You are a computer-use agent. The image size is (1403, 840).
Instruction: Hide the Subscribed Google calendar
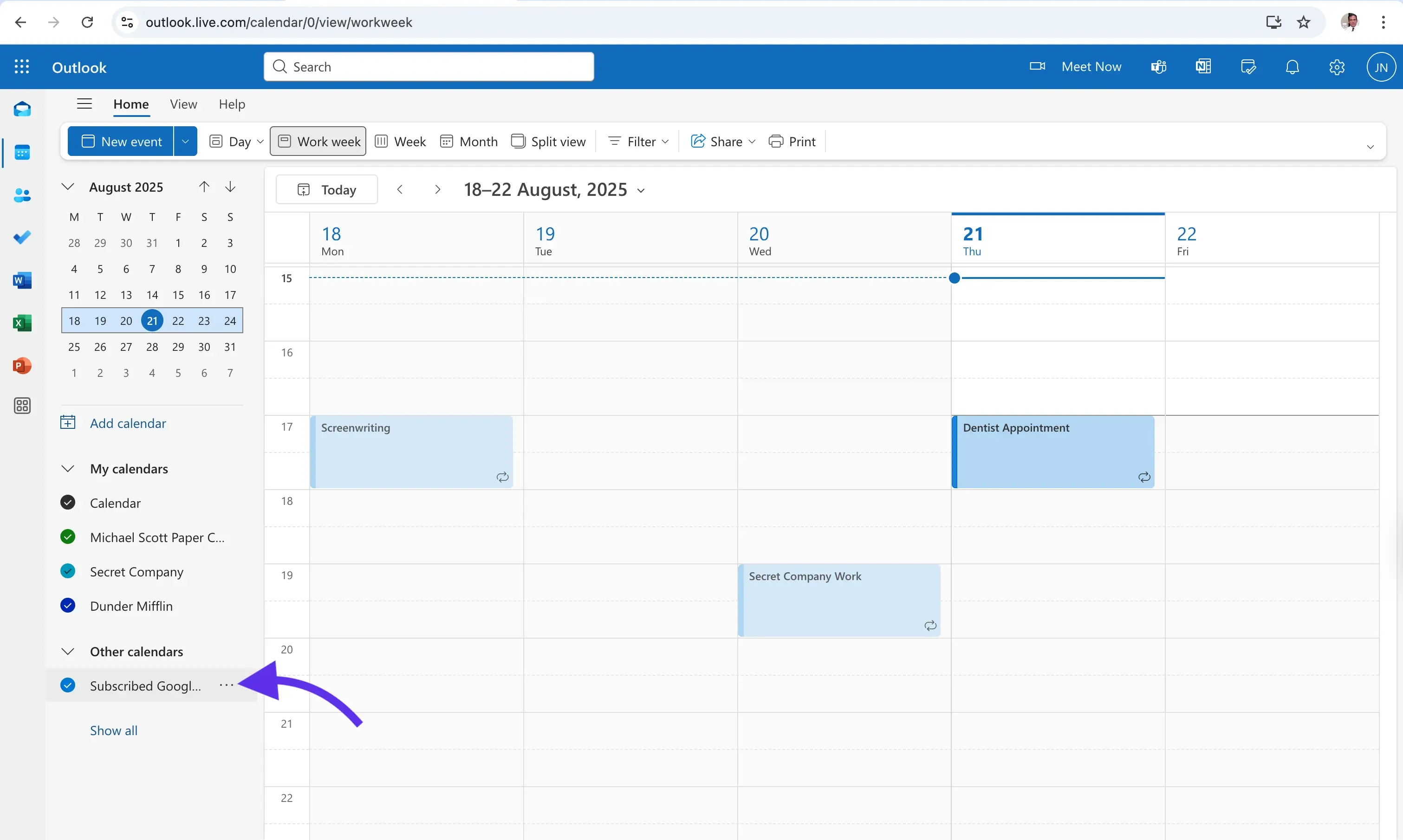[68, 685]
